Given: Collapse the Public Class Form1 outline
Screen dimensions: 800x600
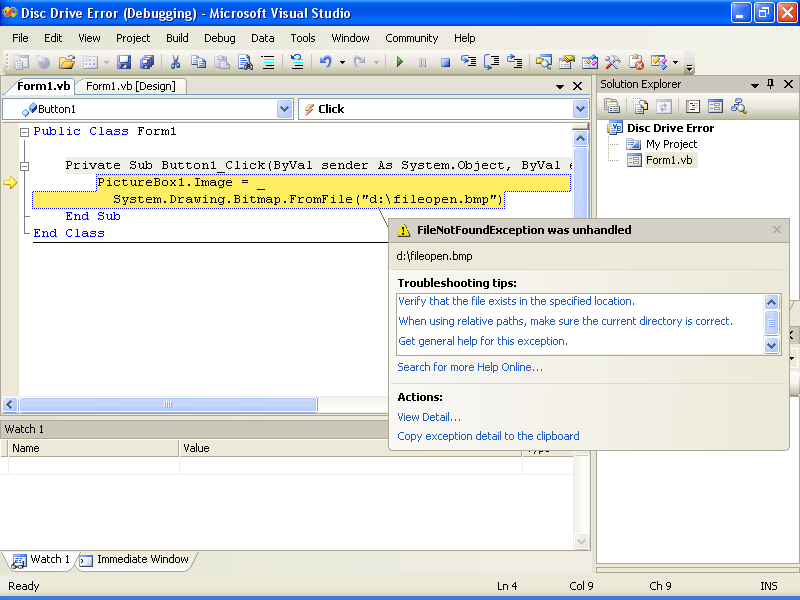Looking at the screenshot, I should click(x=25, y=132).
